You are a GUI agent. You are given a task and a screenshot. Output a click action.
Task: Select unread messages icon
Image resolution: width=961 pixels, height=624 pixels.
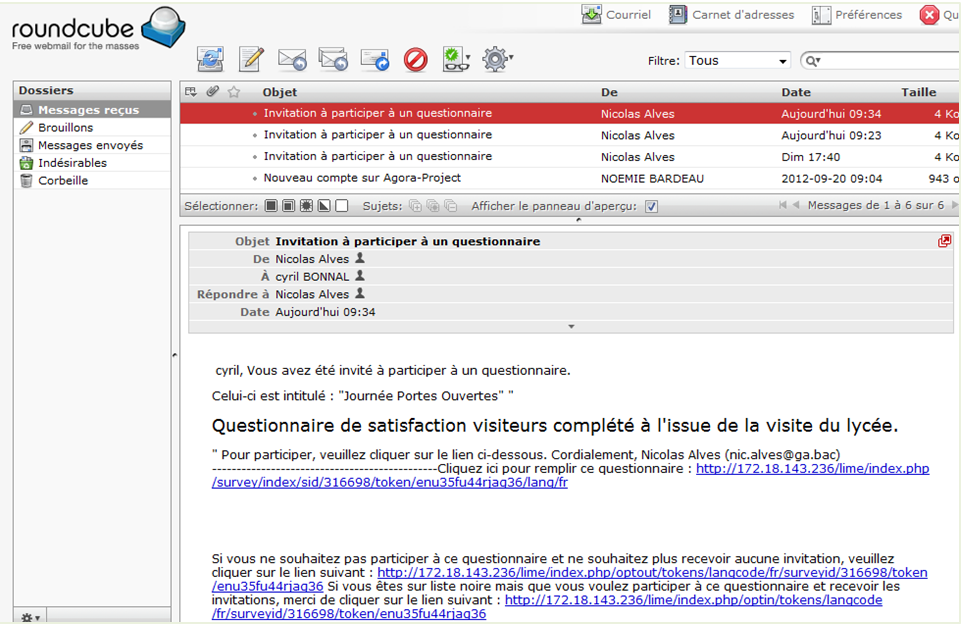pyautogui.click(x=306, y=206)
